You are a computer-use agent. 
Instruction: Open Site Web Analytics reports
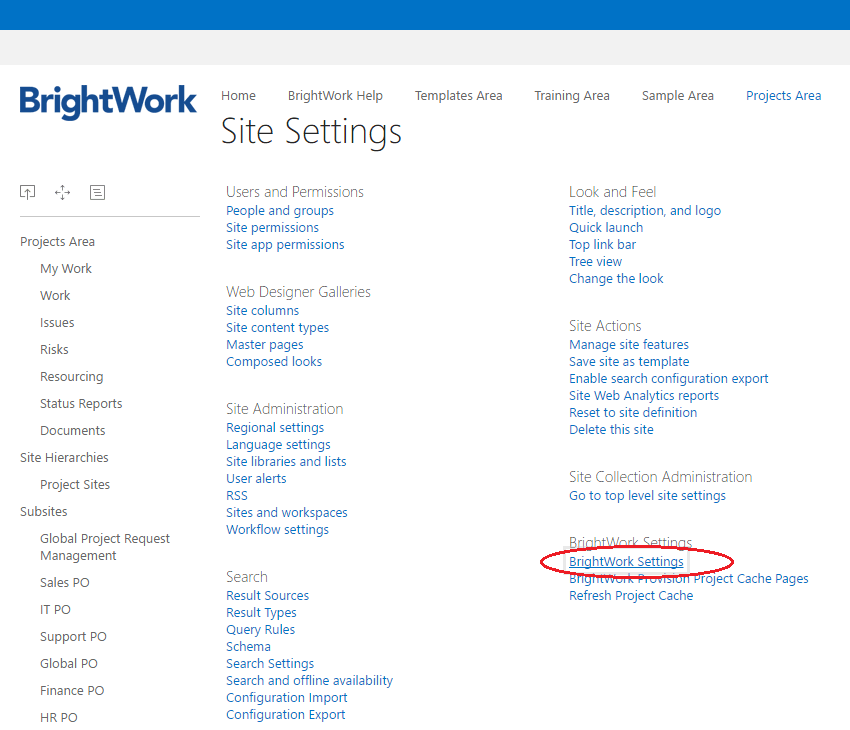pyautogui.click(x=644, y=396)
